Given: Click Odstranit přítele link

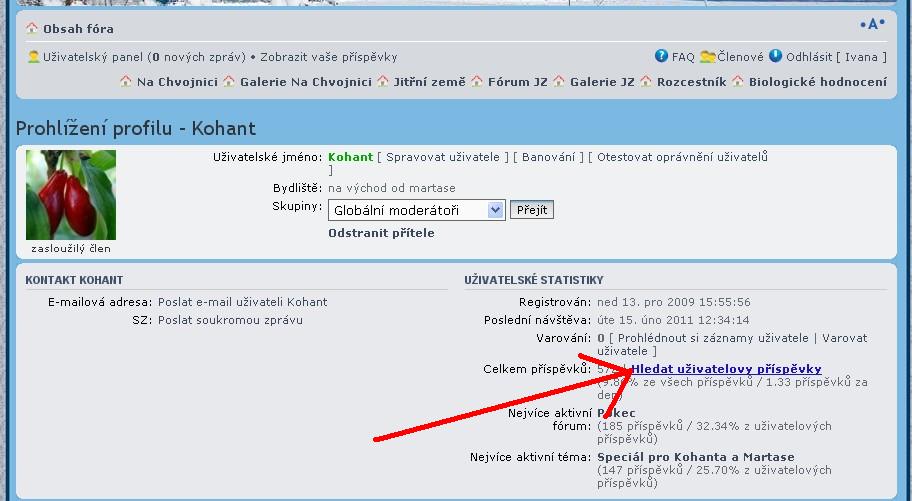Looking at the screenshot, I should point(381,233).
